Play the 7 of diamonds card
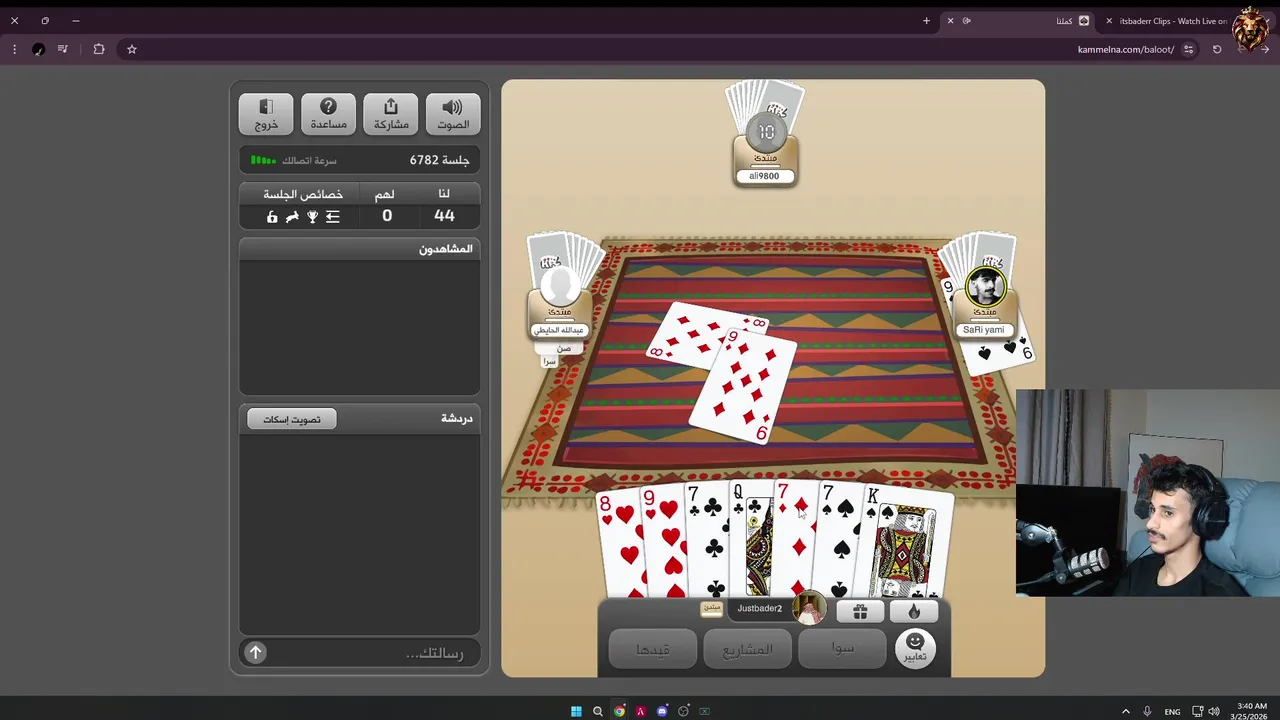This screenshot has width=1280, height=720. (797, 540)
